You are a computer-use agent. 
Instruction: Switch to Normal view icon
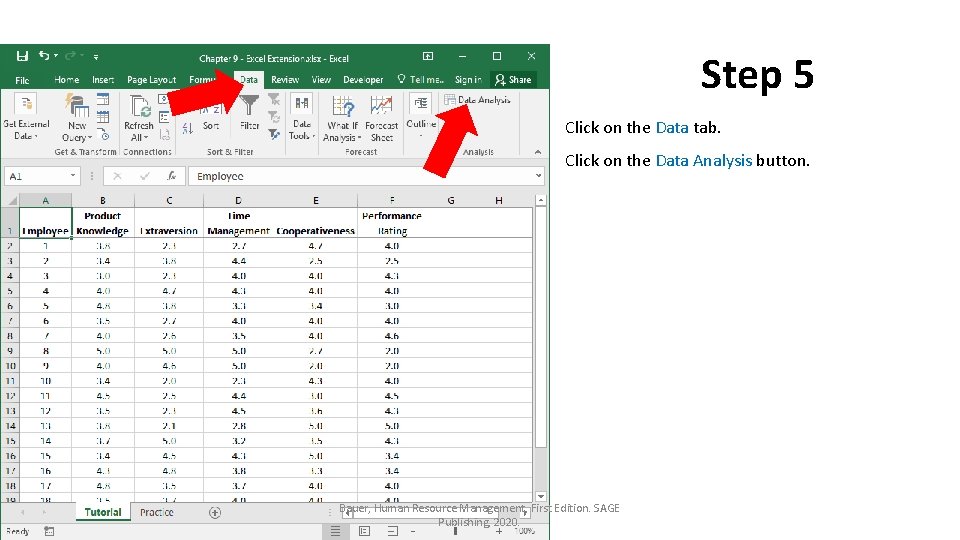335,531
